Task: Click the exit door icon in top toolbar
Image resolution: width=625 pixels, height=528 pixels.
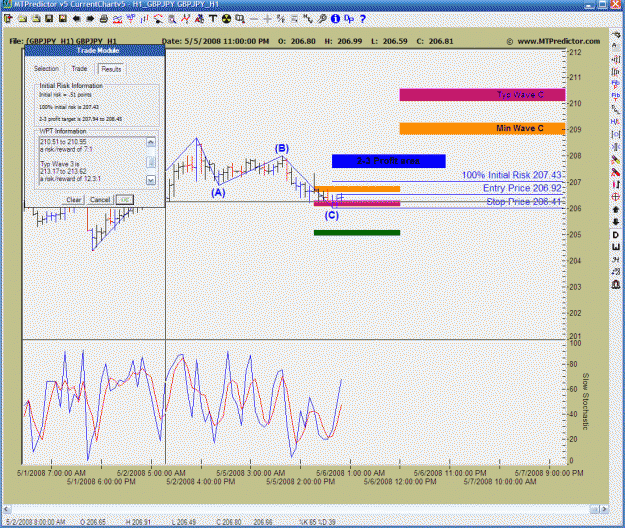Action: pos(8,19)
